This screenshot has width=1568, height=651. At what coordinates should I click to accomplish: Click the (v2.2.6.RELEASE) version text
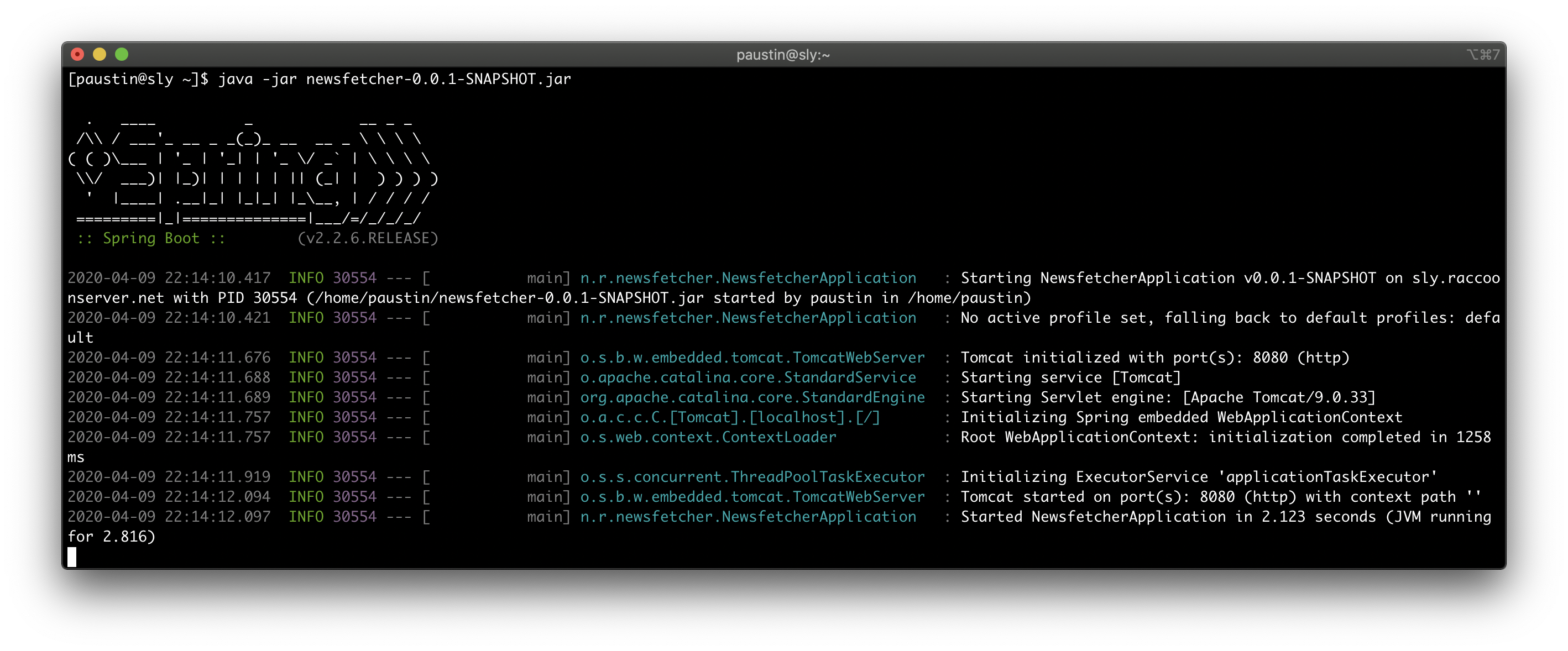(x=368, y=239)
